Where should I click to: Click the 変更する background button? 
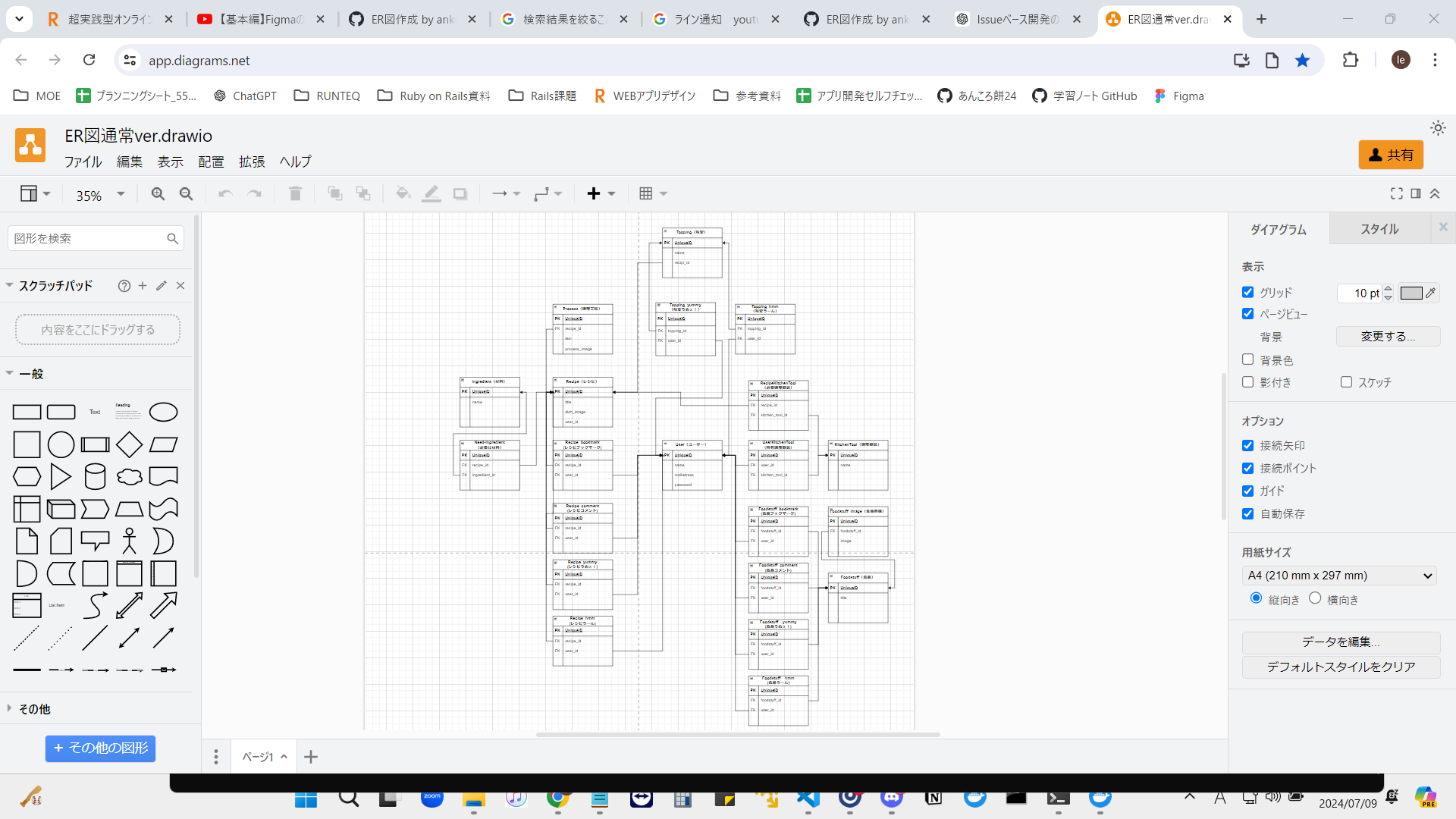(1388, 337)
